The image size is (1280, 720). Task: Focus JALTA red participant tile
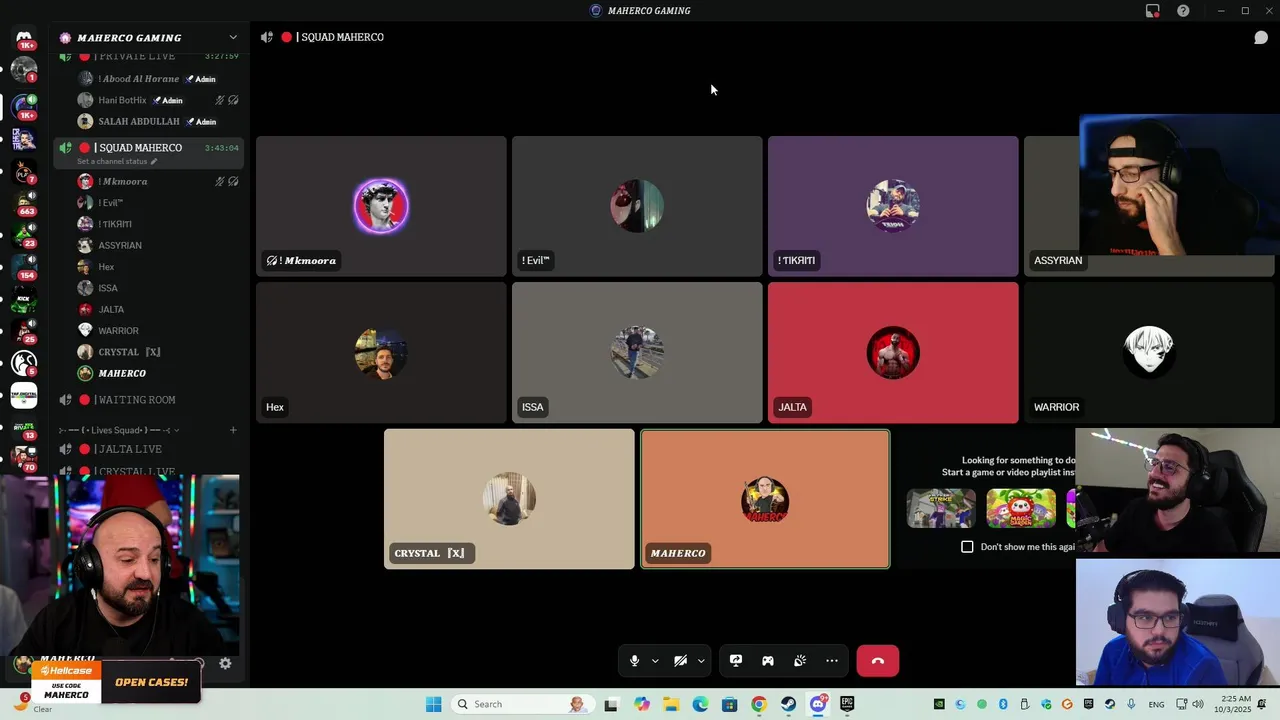point(893,353)
